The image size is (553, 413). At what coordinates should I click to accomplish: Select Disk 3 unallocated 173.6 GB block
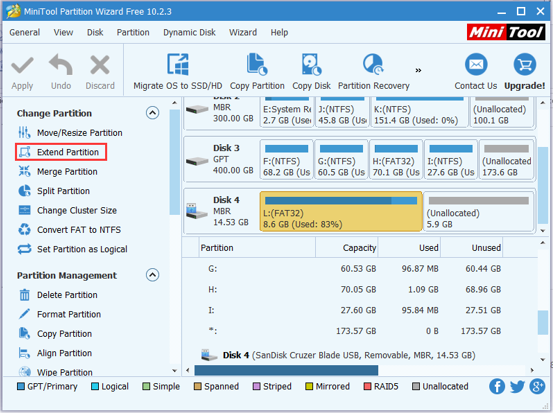pos(506,159)
